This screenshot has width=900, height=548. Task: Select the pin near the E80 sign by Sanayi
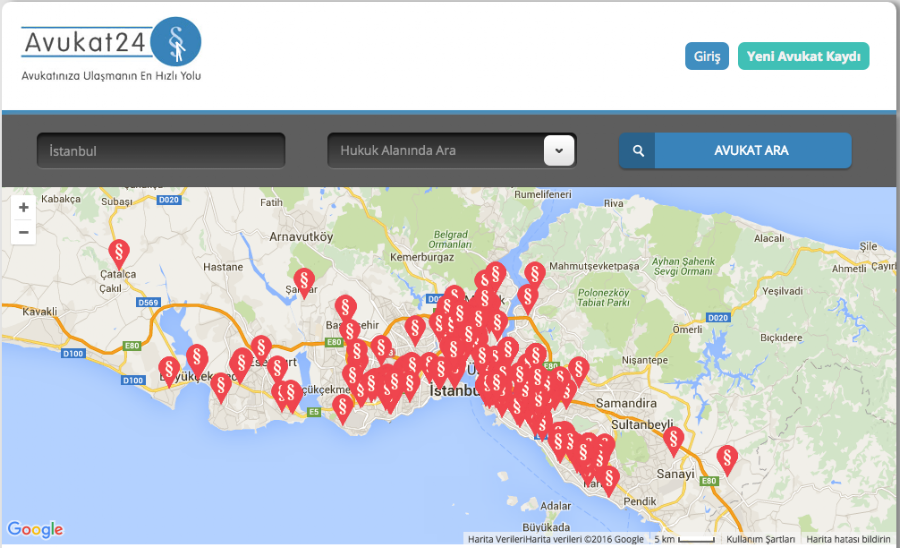[x=727, y=458]
